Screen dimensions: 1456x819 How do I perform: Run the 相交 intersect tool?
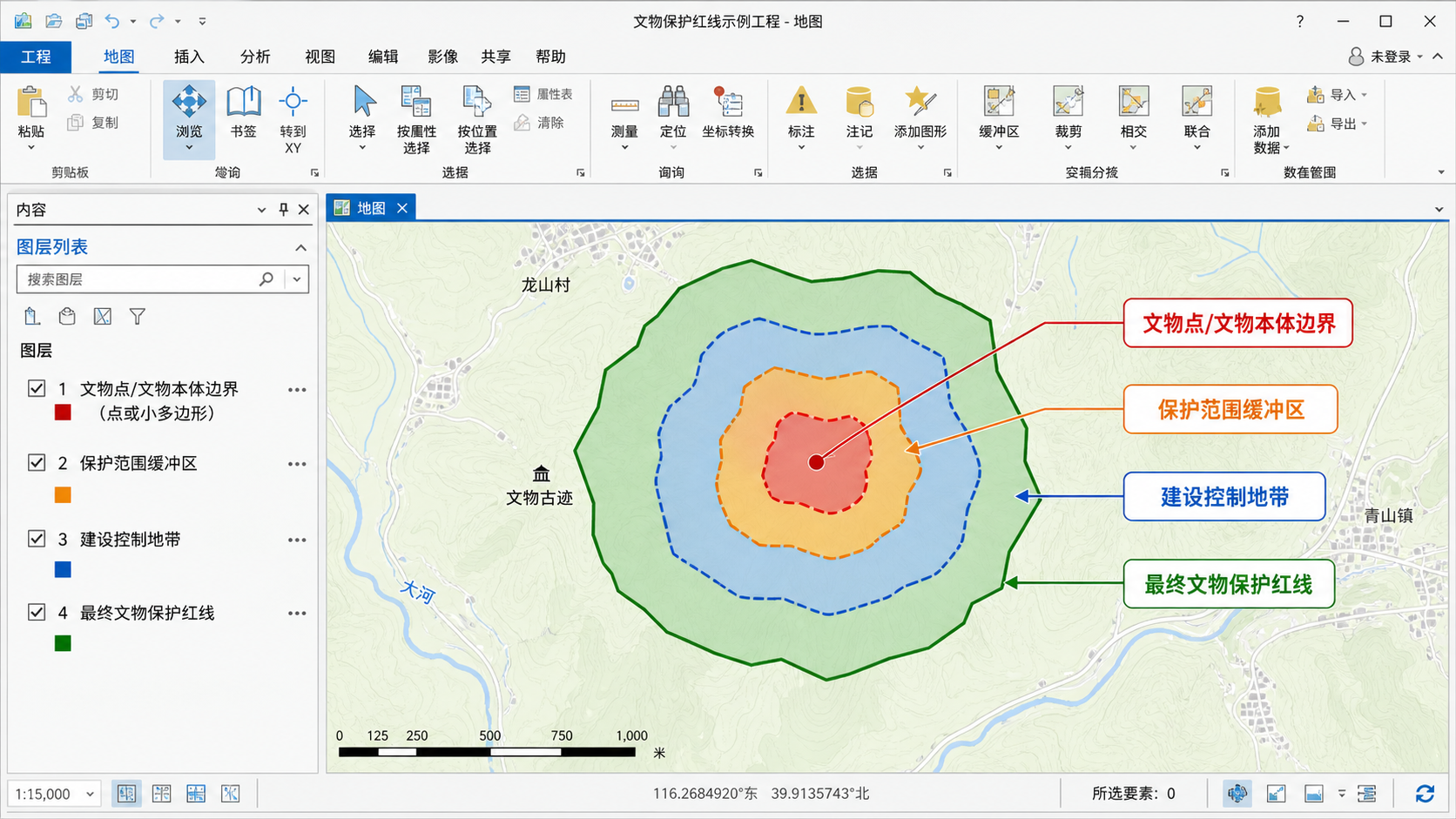pos(1134,111)
